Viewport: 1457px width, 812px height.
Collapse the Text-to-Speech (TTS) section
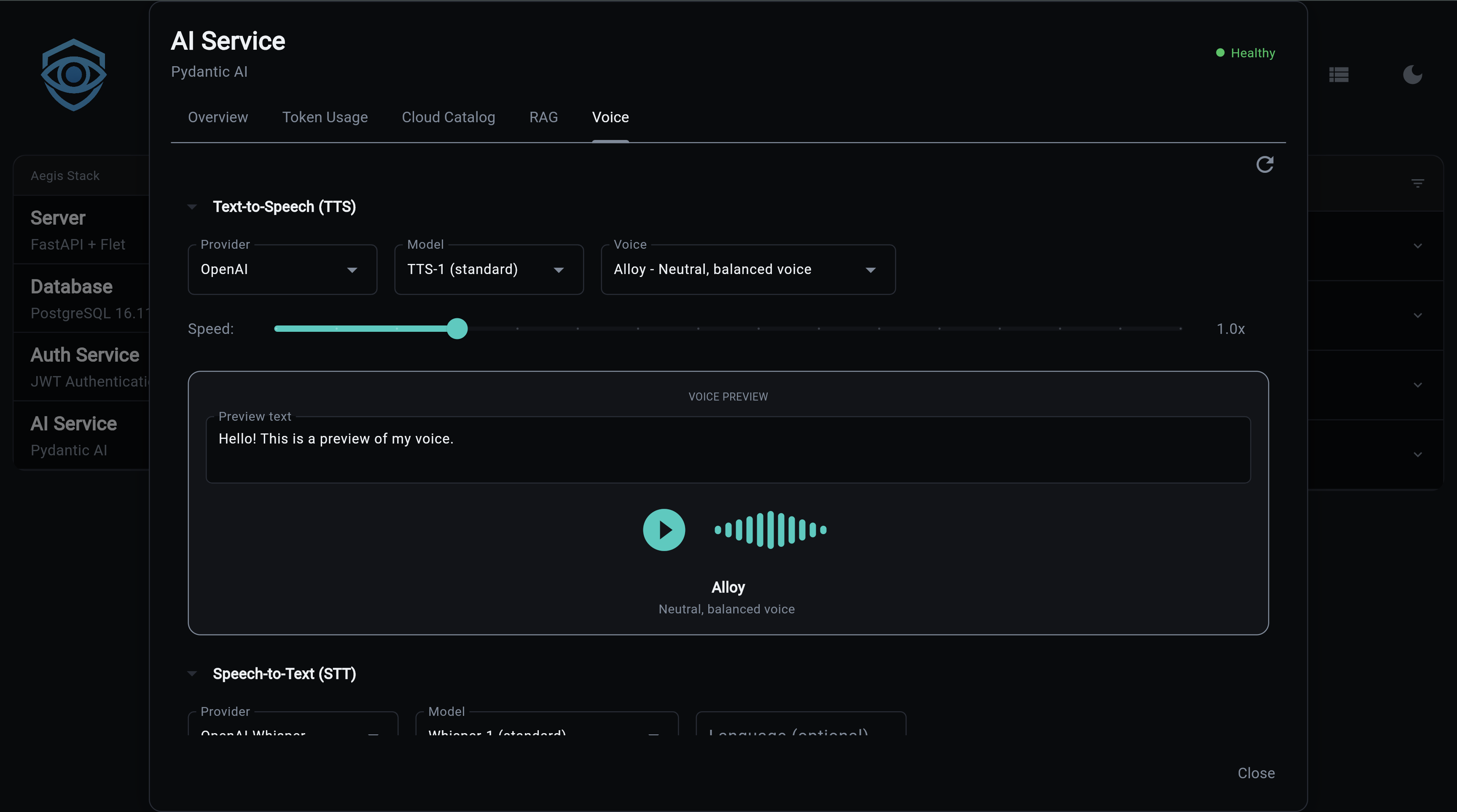(192, 207)
